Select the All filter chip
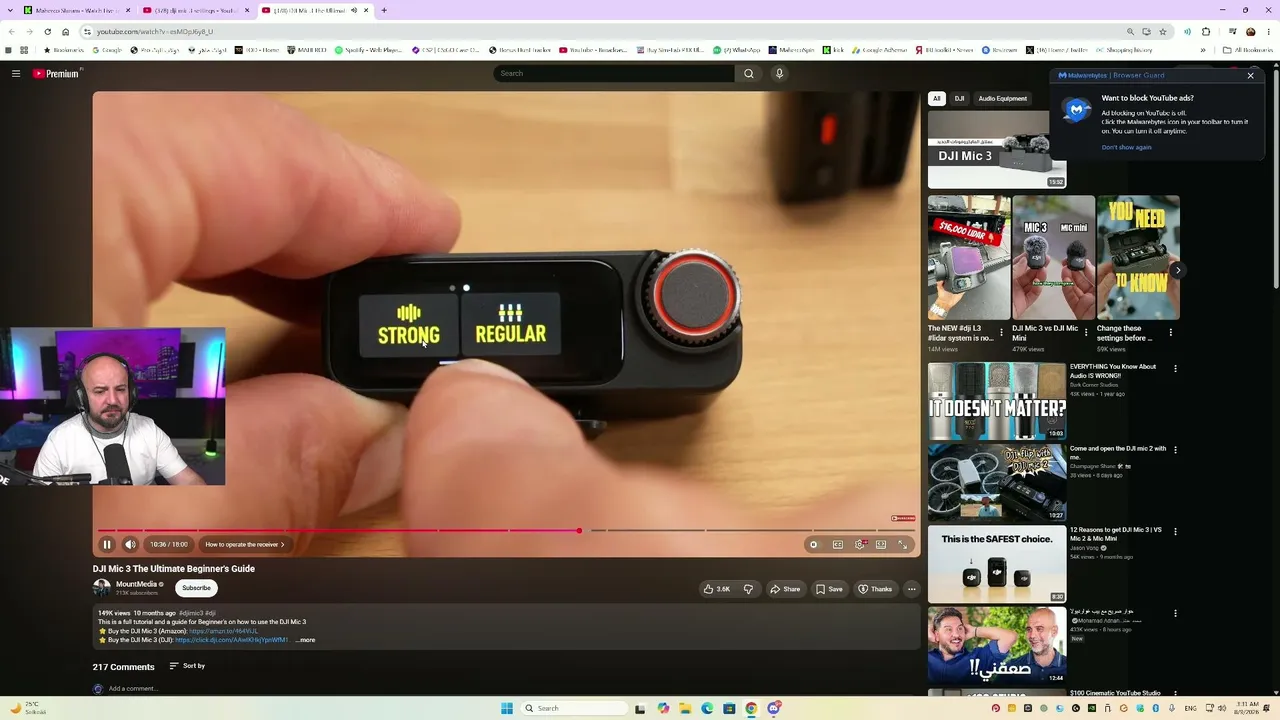 937,98
